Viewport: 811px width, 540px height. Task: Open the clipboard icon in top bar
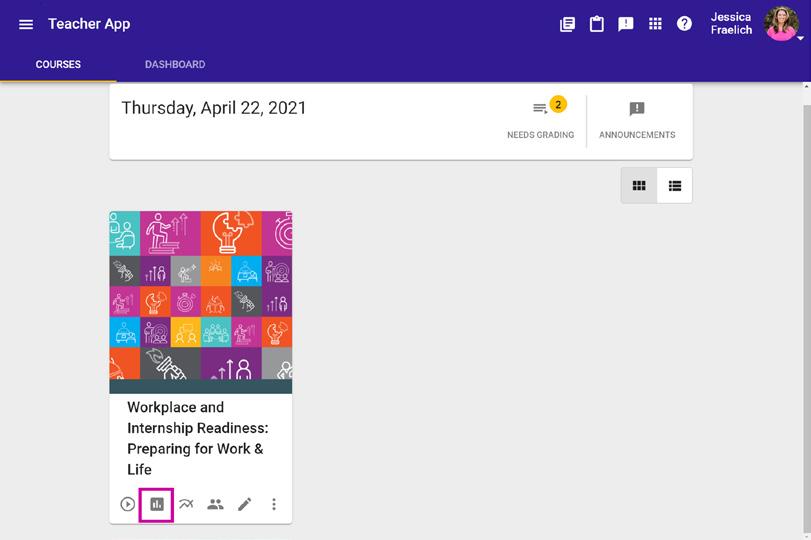pyautogui.click(x=596, y=24)
